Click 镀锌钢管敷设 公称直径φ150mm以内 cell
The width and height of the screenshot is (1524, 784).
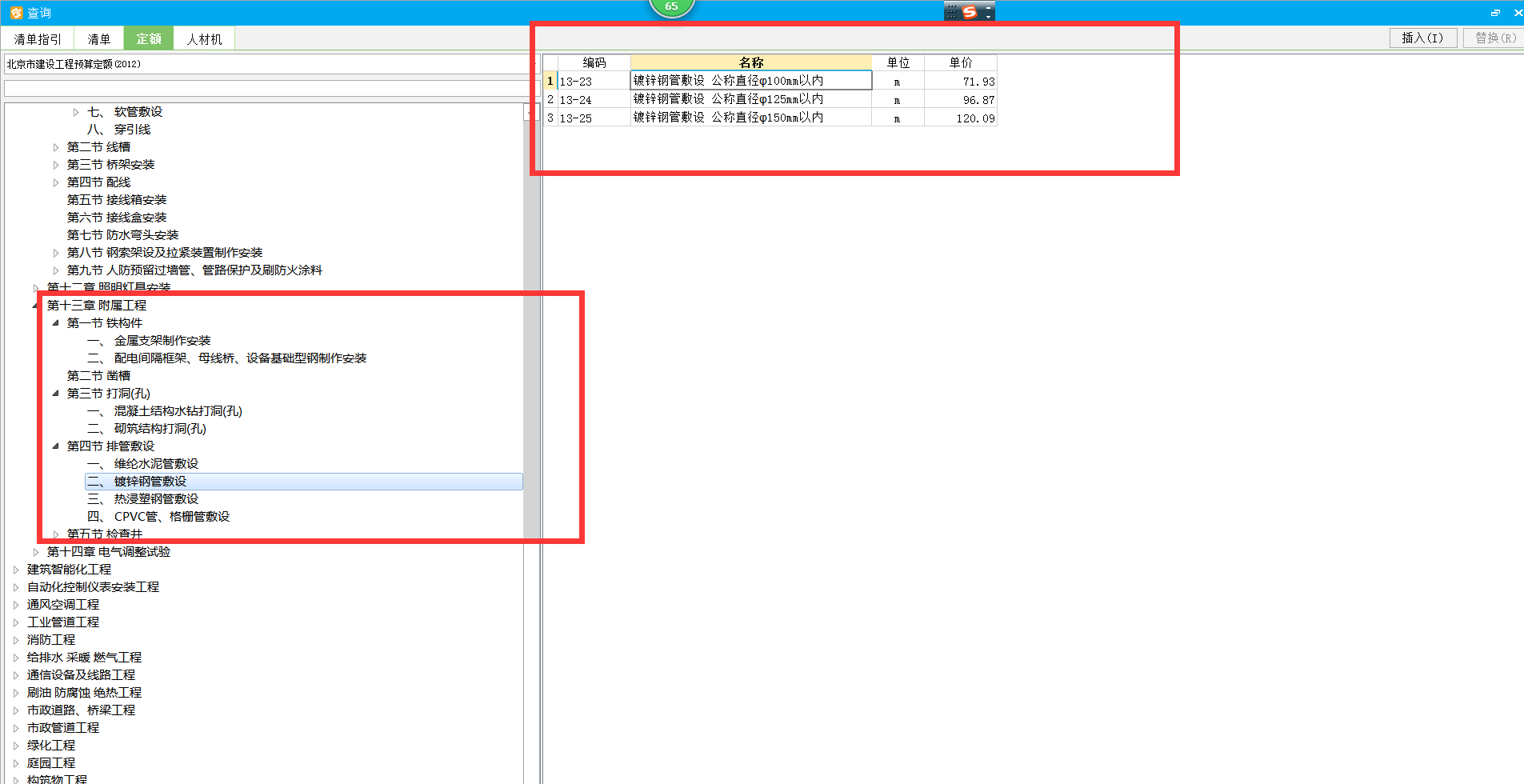coord(751,118)
